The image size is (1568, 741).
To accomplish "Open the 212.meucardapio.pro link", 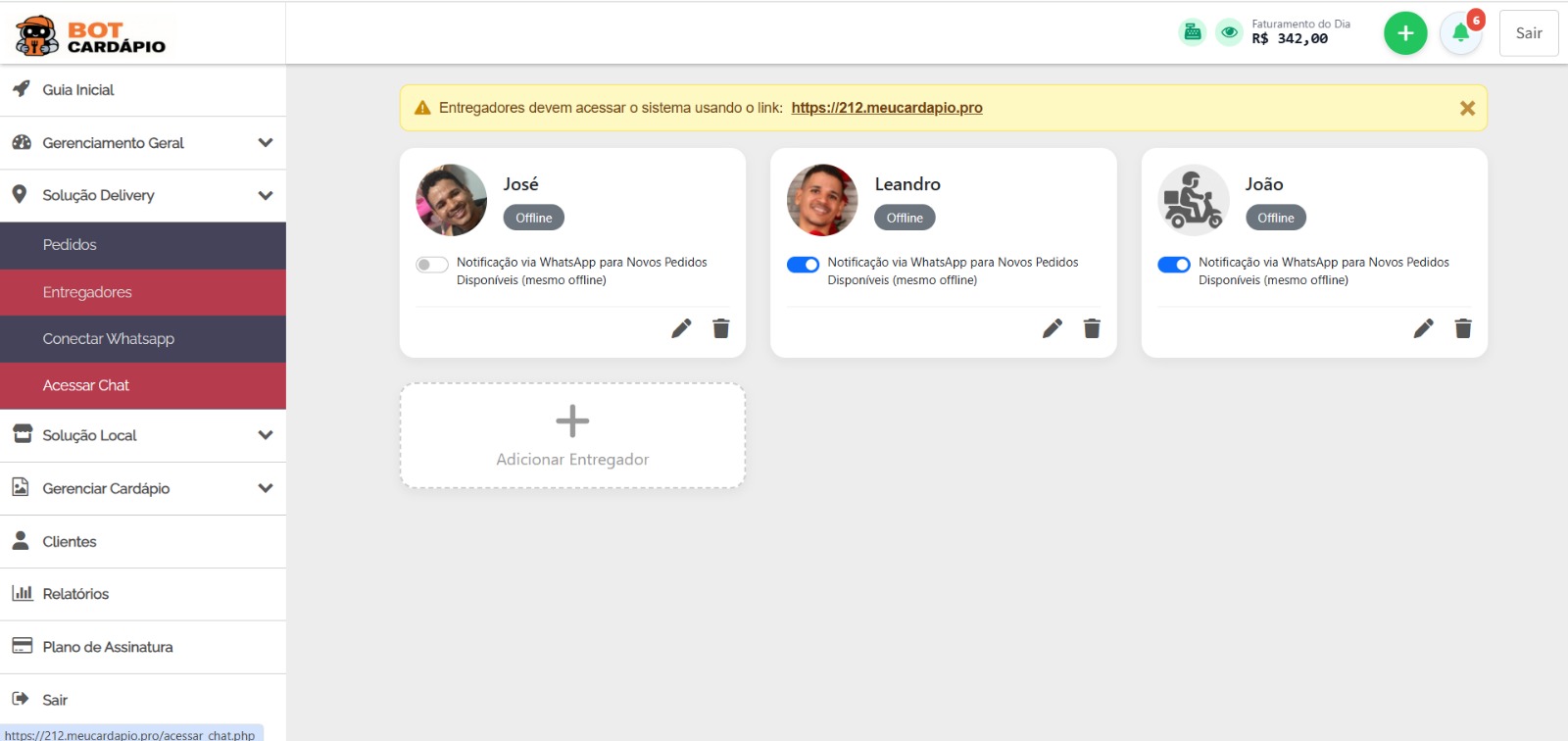I will (x=886, y=108).
